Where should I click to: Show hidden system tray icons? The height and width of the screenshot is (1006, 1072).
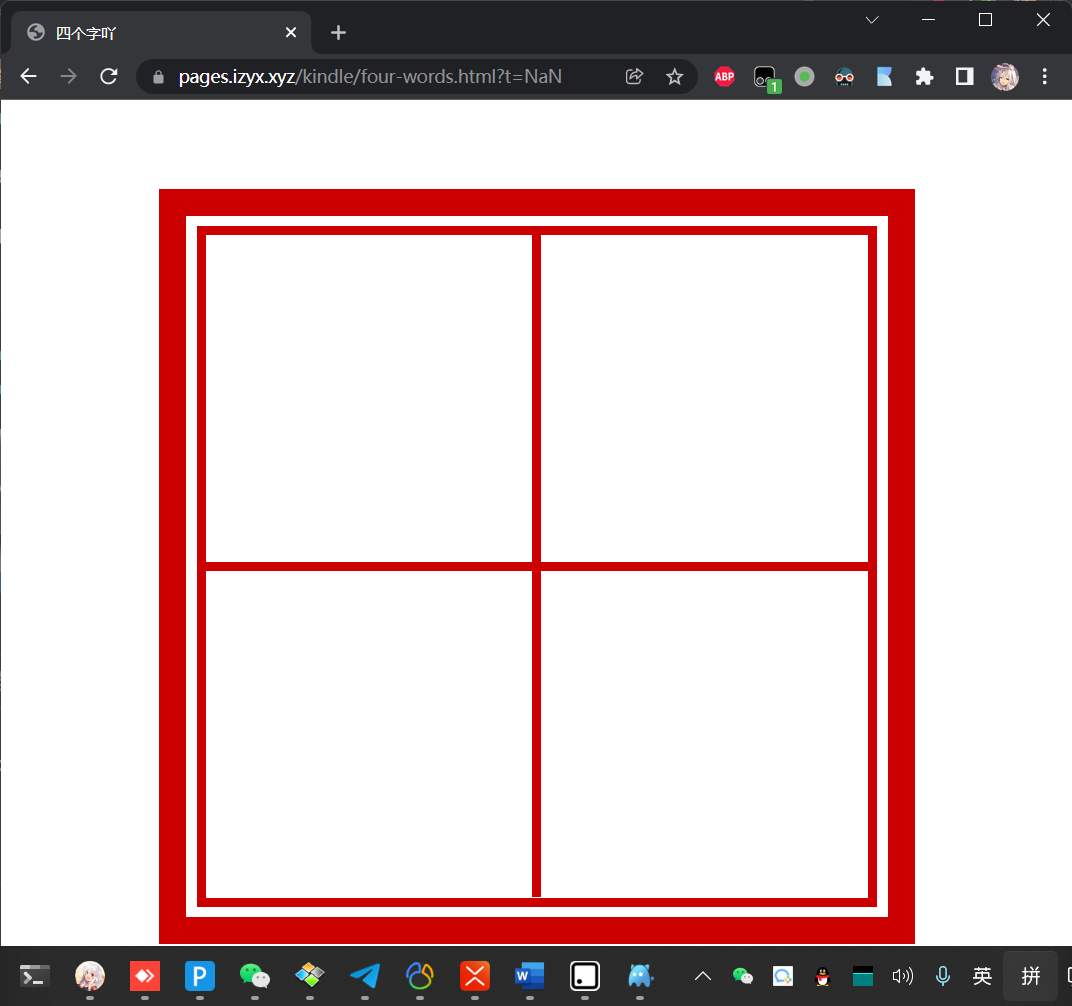pos(703,976)
